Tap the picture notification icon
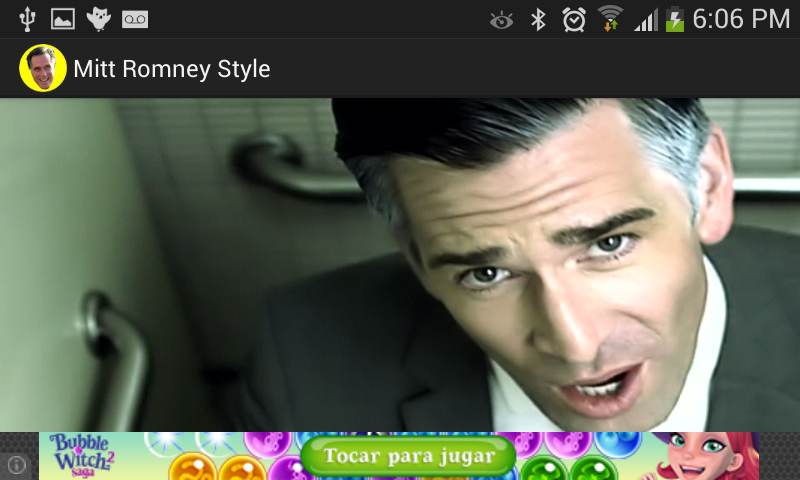Image resolution: width=800 pixels, height=480 pixels. tap(63, 19)
